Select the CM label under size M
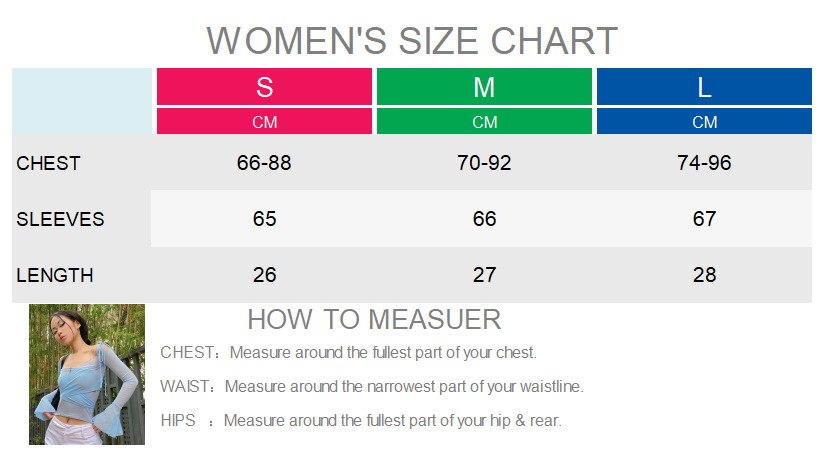 click(484, 122)
